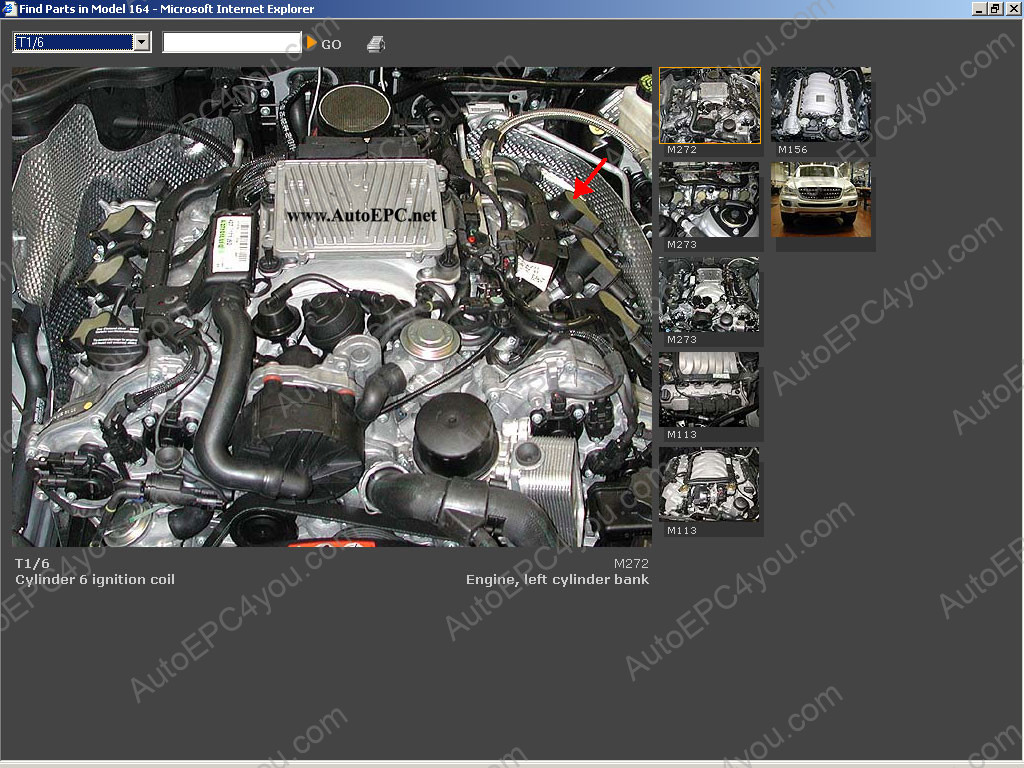This screenshot has height=768, width=1024.
Task: Click the red arrow marking the ignition coil
Action: [589, 178]
